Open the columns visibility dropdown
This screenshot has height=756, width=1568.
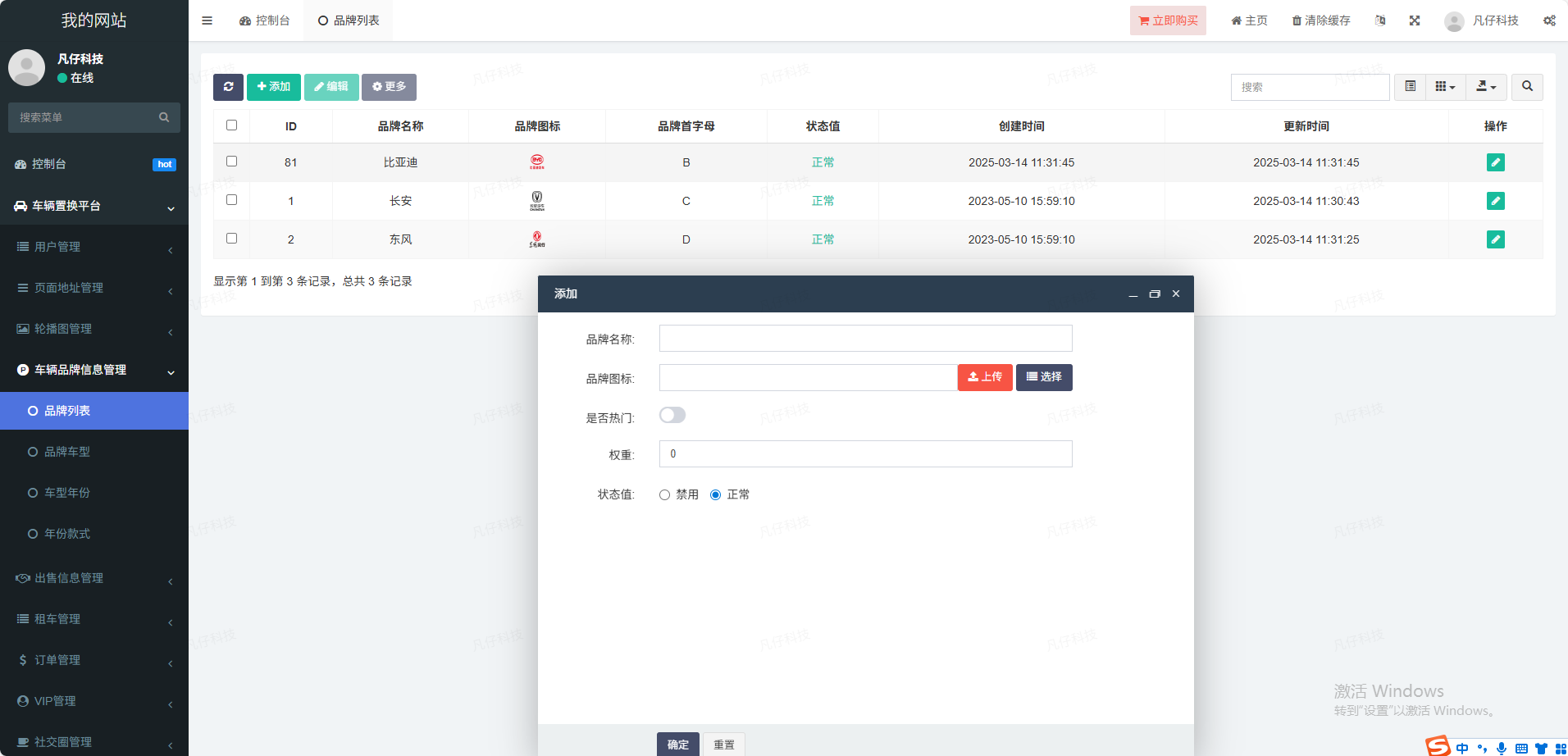coord(1445,87)
